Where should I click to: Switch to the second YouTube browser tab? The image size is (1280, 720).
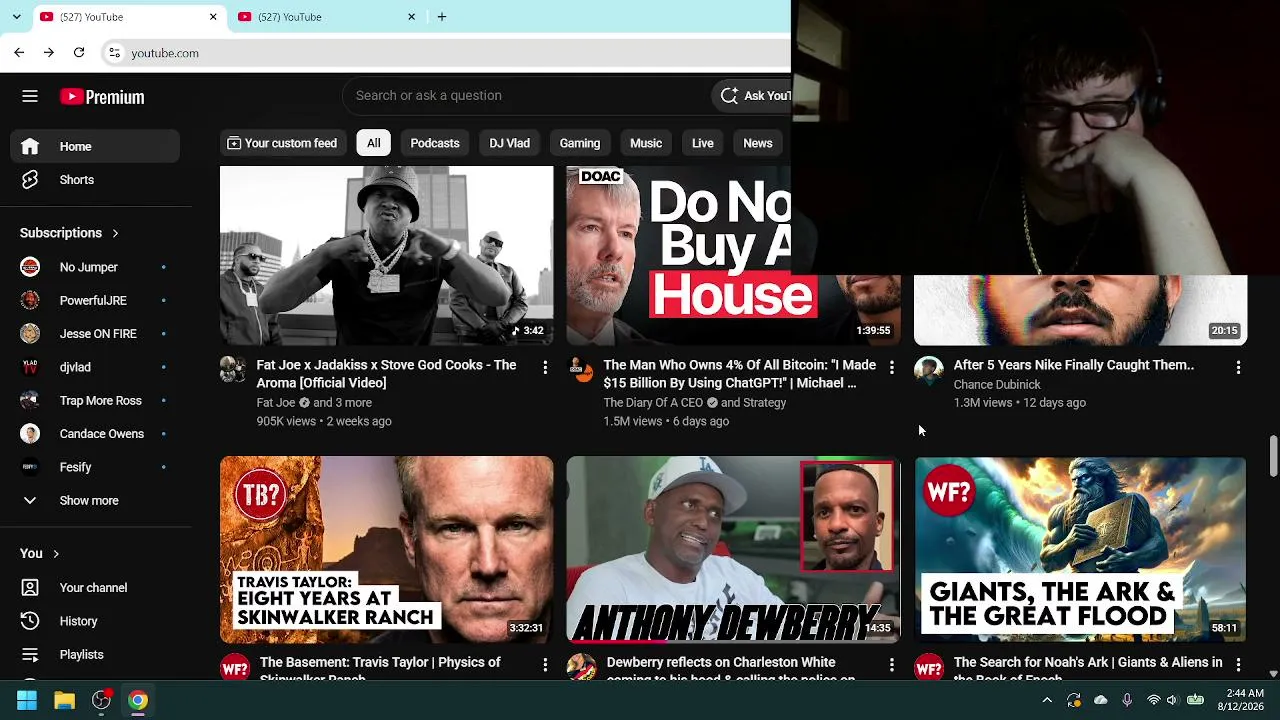click(x=327, y=17)
